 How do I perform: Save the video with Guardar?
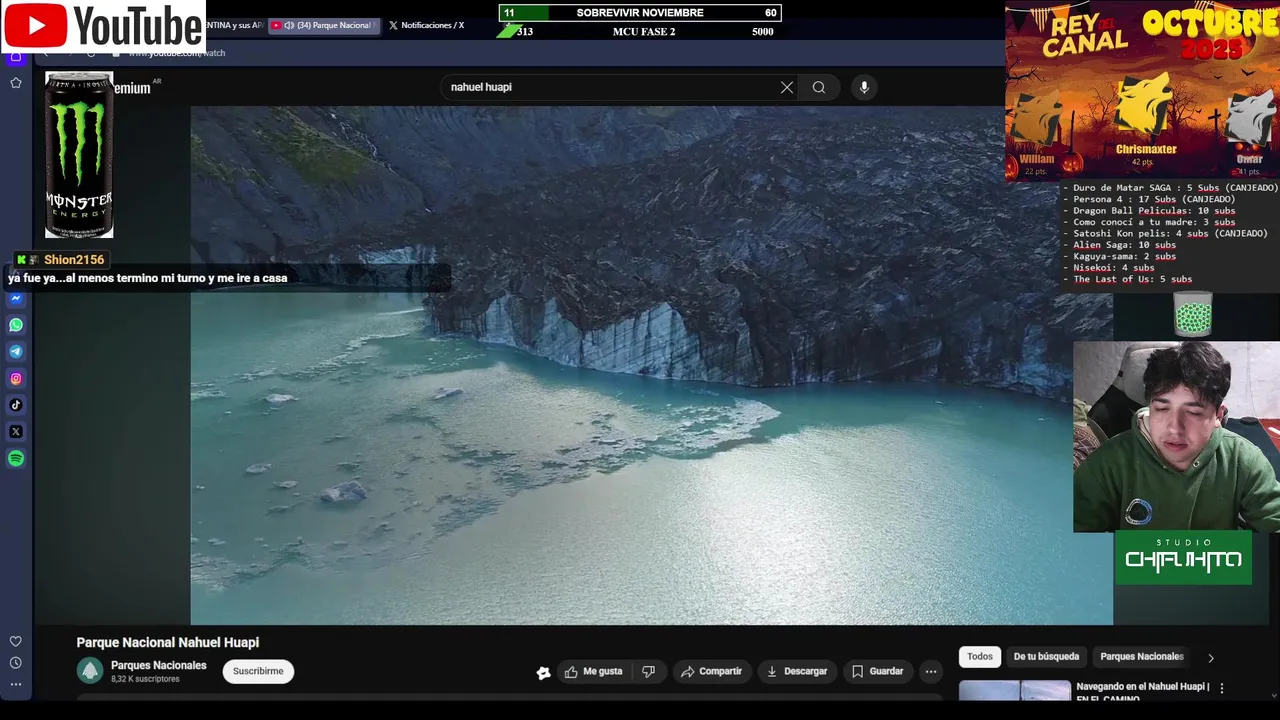pyautogui.click(x=877, y=672)
